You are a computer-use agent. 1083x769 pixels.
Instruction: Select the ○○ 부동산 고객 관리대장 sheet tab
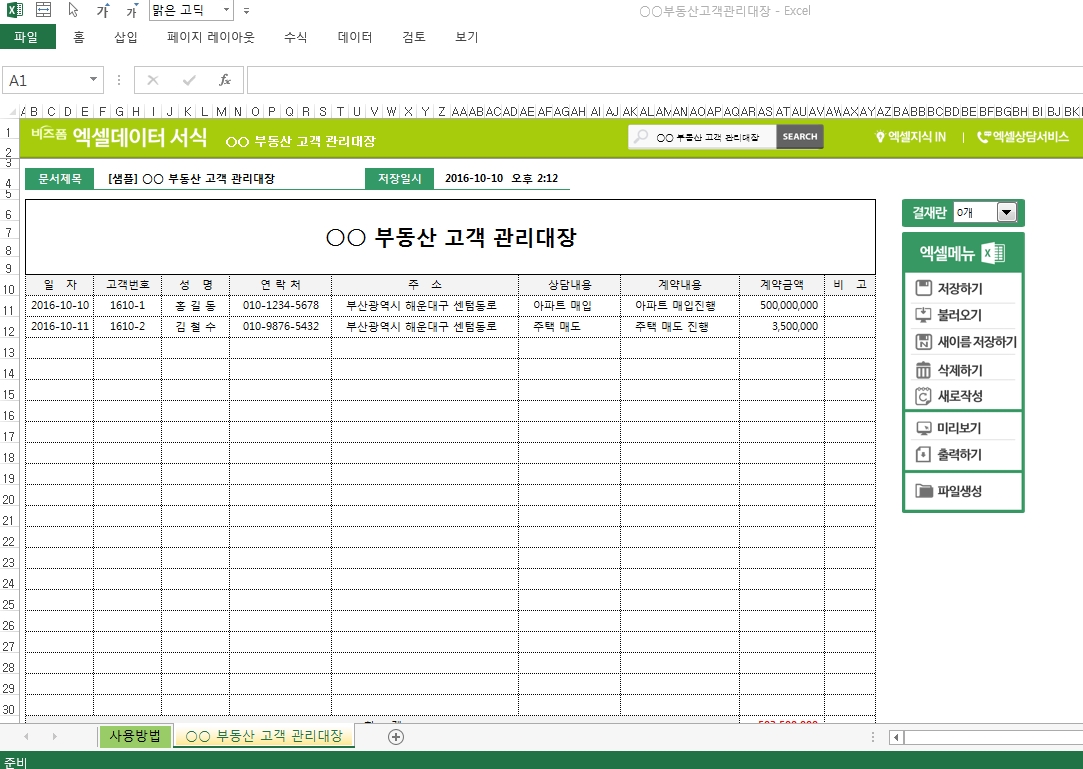[x=264, y=736]
